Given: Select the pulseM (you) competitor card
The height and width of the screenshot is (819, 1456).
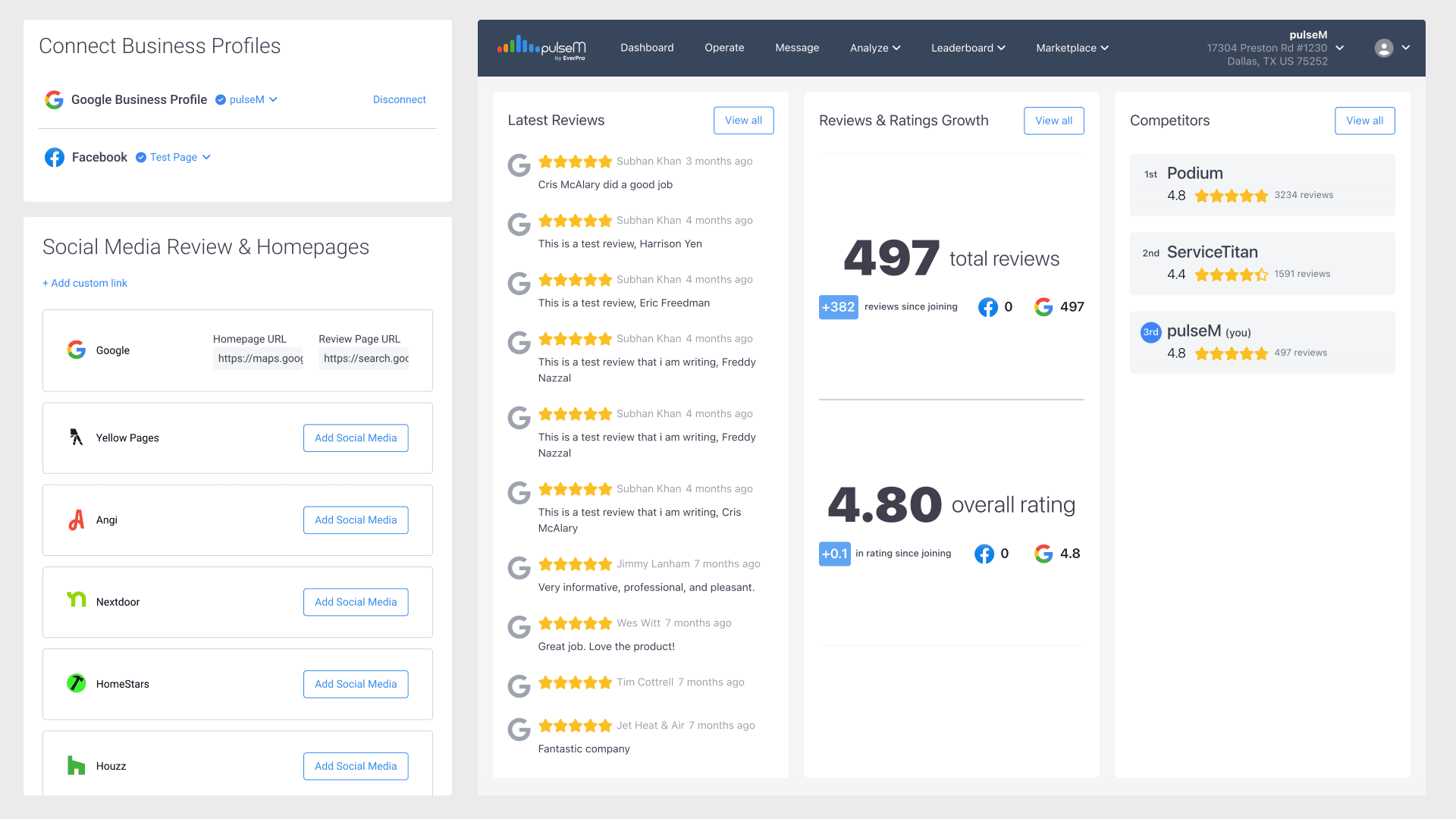Looking at the screenshot, I should [1263, 343].
